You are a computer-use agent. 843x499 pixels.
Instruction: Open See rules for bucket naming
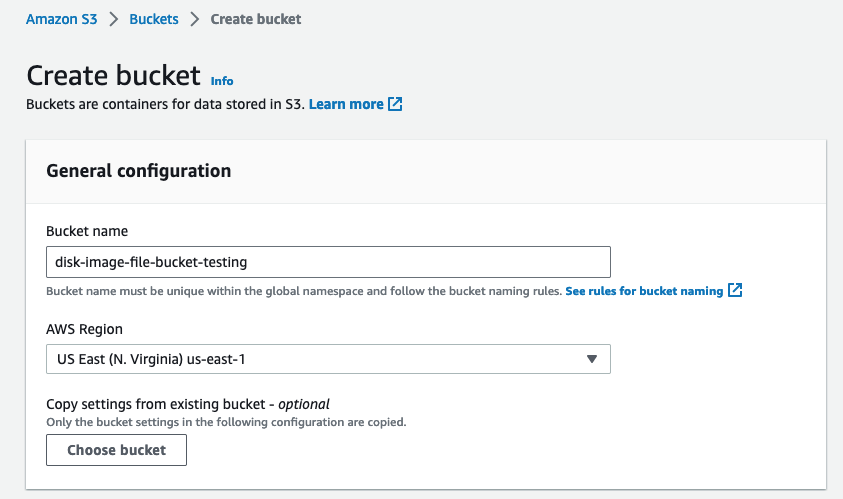point(644,291)
